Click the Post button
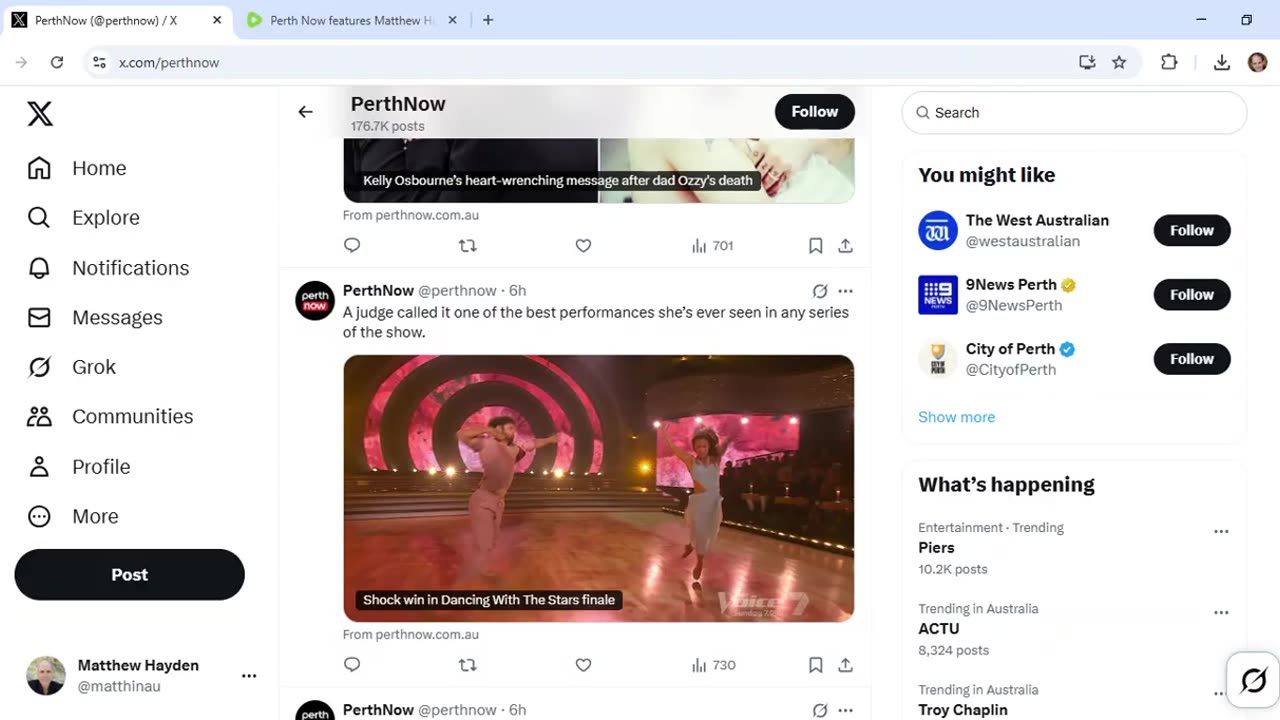 [x=129, y=575]
